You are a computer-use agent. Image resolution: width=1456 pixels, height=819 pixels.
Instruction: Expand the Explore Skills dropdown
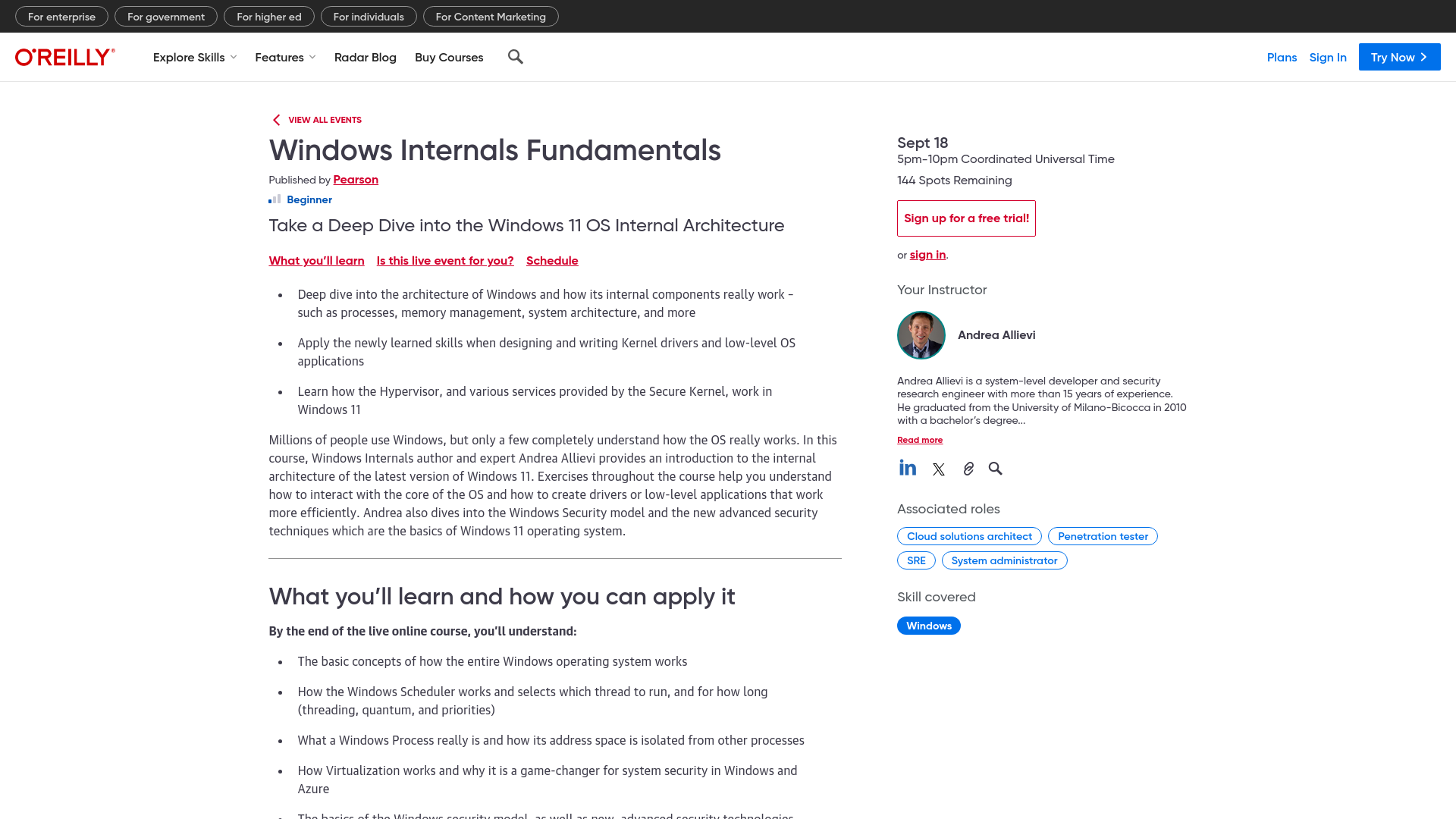point(195,57)
